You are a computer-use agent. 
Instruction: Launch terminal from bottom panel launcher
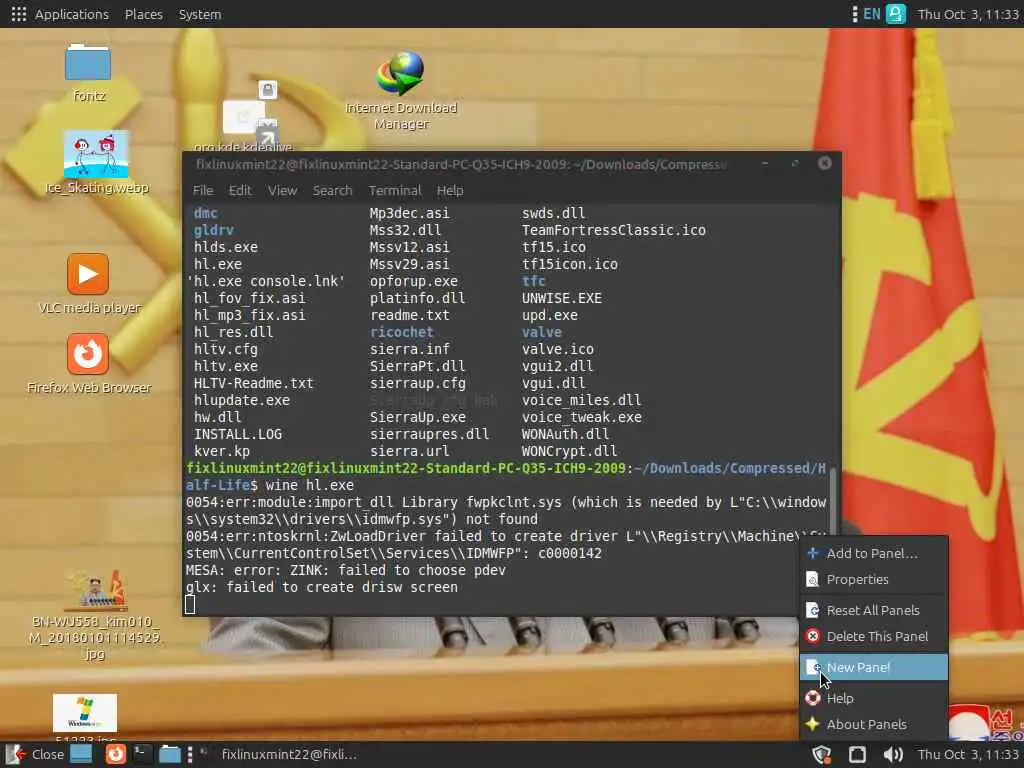pos(141,754)
